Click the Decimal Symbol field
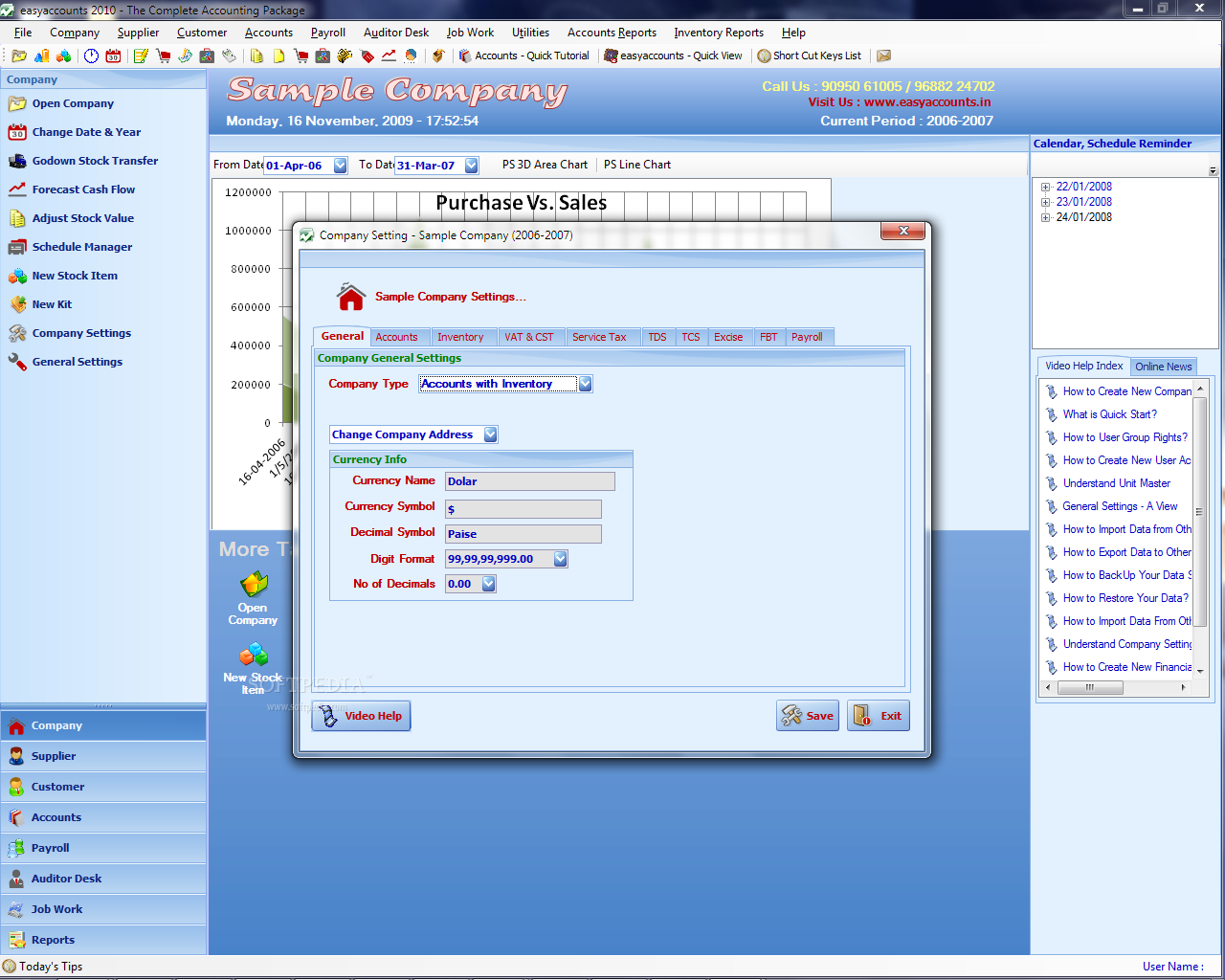Screen dimensions: 1225x980 coord(523,534)
